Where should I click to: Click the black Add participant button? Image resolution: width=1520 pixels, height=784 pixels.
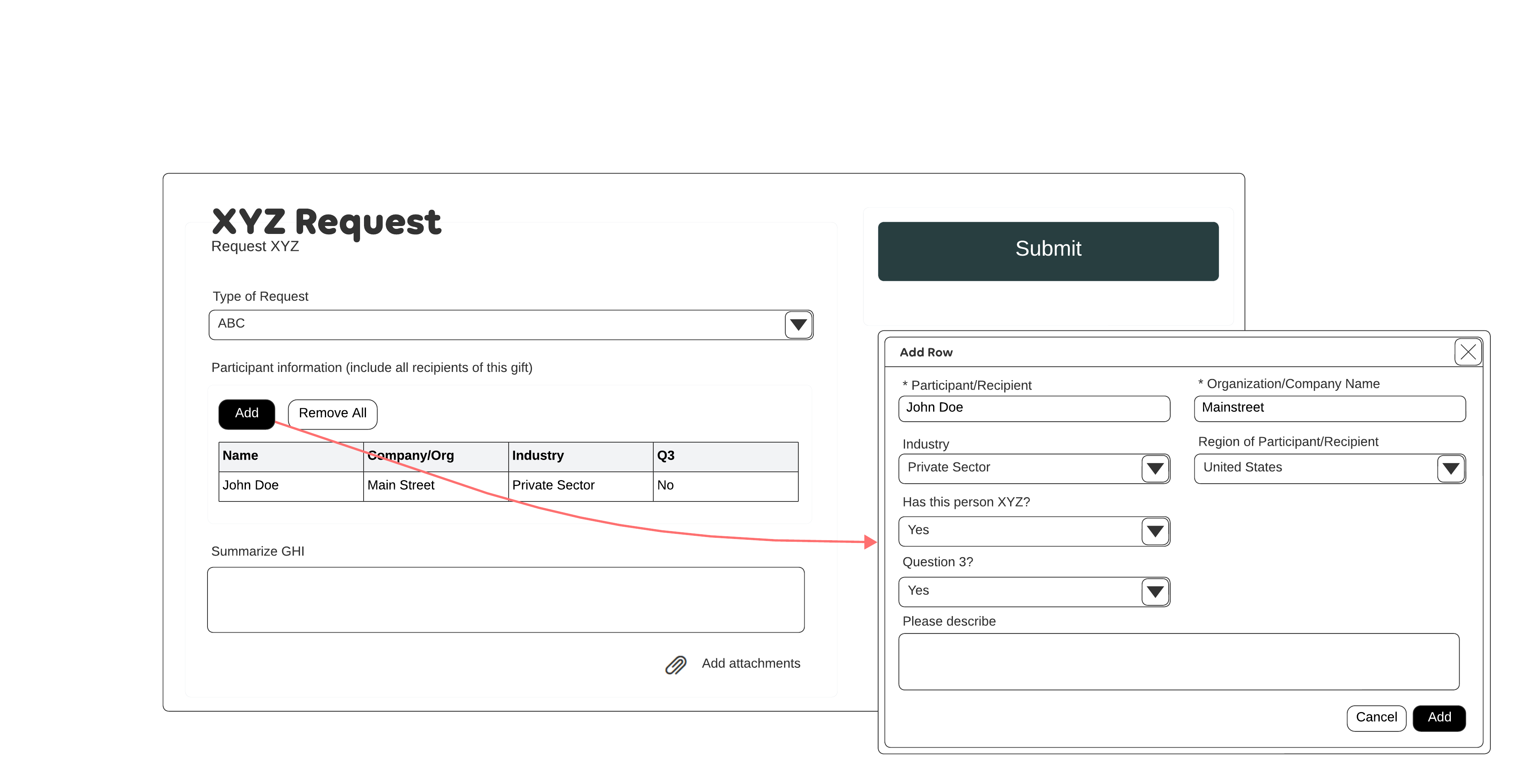pos(247,413)
